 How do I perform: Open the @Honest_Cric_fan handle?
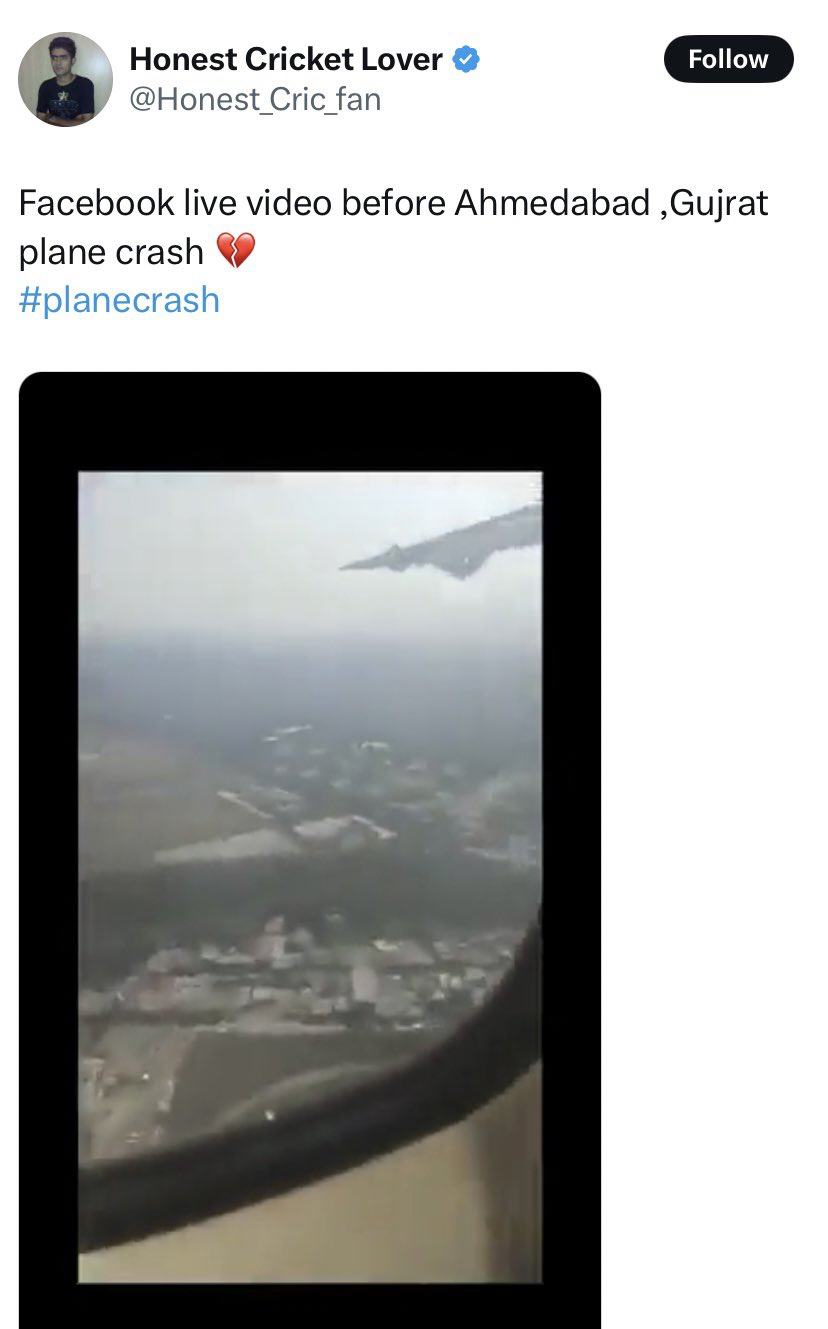click(255, 100)
